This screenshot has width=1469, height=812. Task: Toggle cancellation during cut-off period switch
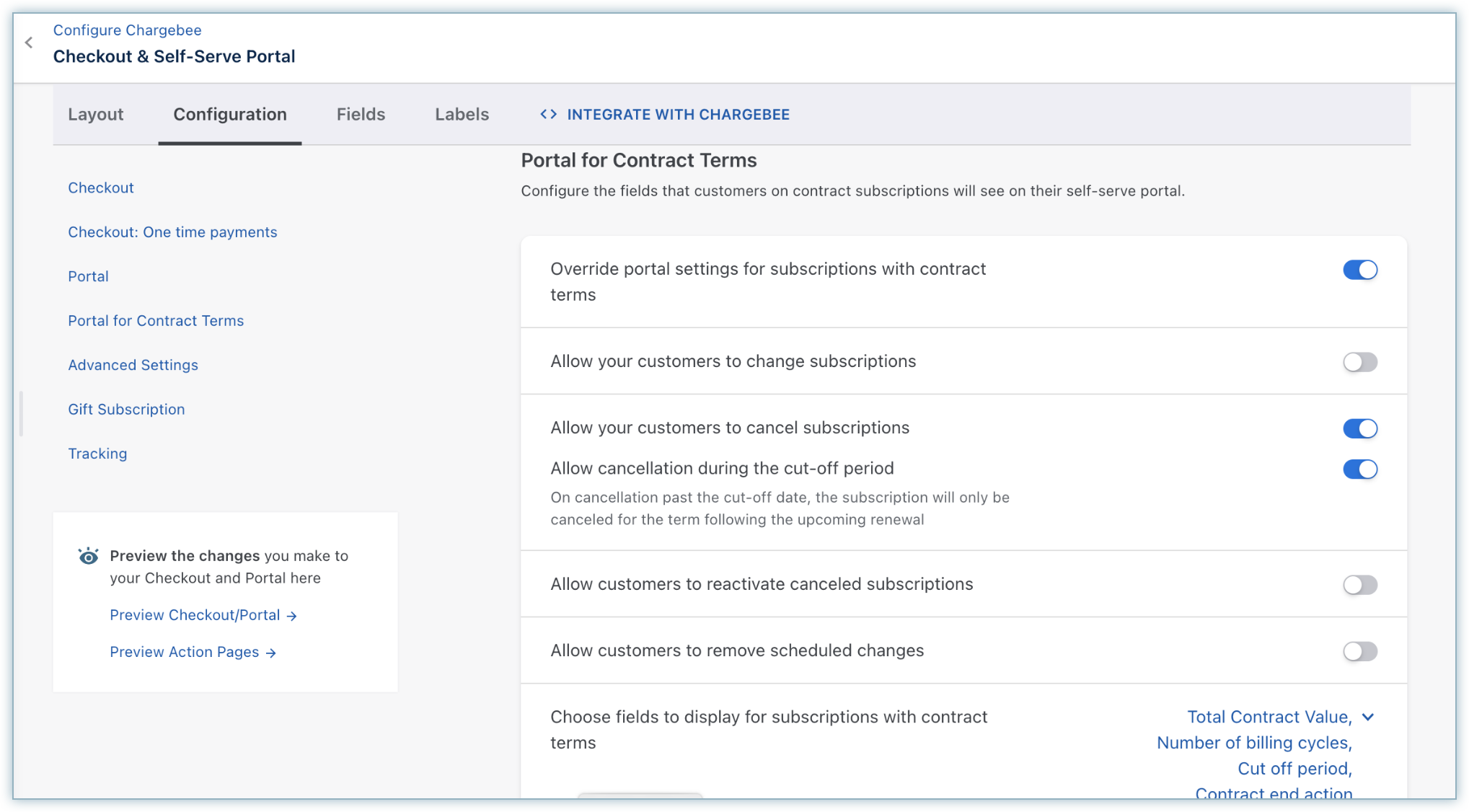pyautogui.click(x=1359, y=469)
